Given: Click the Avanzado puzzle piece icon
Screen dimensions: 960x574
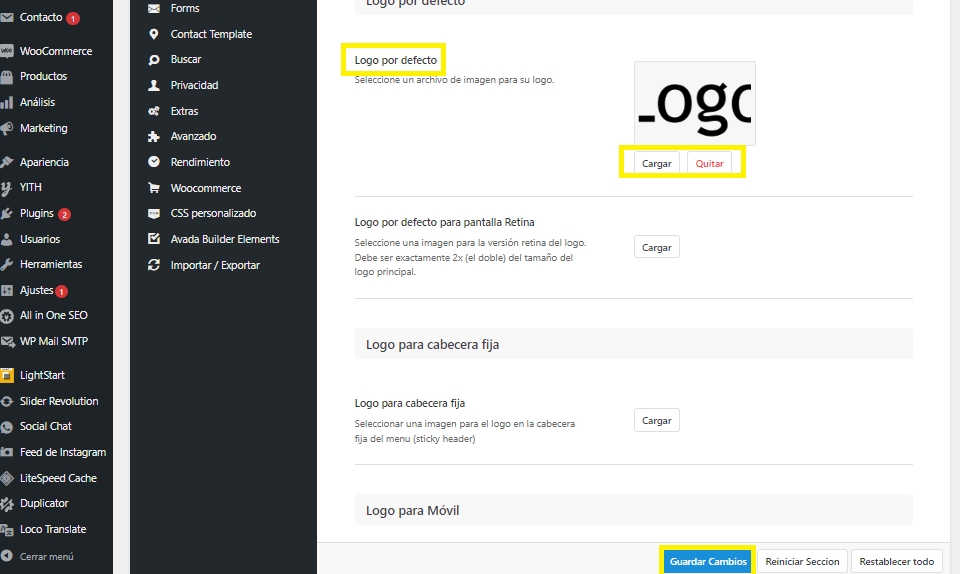Looking at the screenshot, I should [x=153, y=137].
